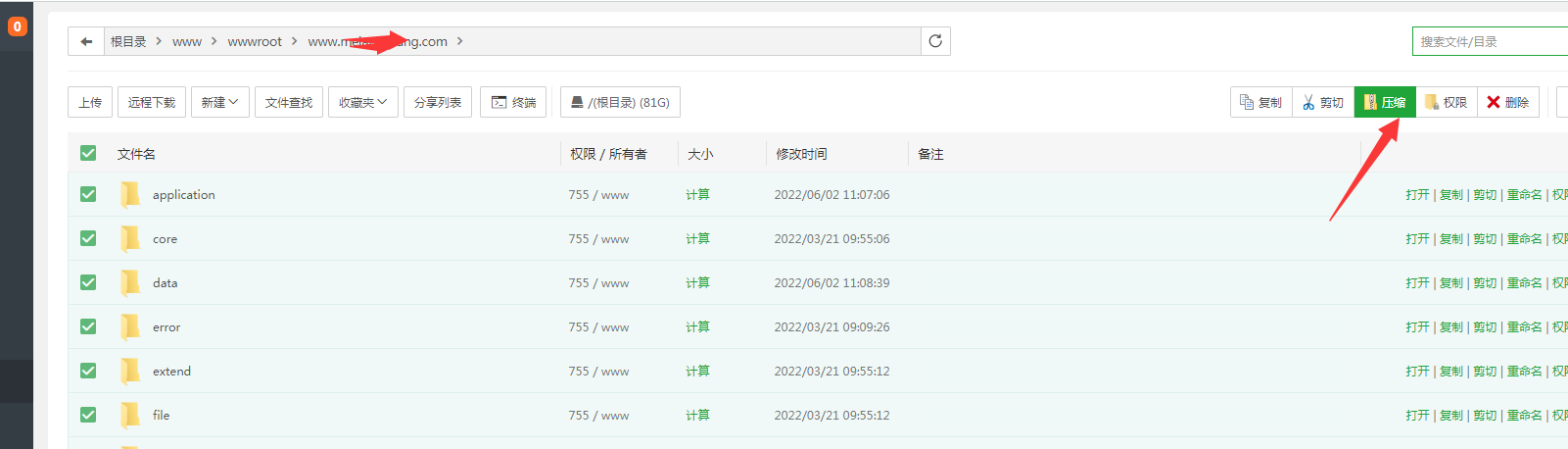Click the 剪切 (cut) scissors button
1568x449 pixels.
point(1323,102)
